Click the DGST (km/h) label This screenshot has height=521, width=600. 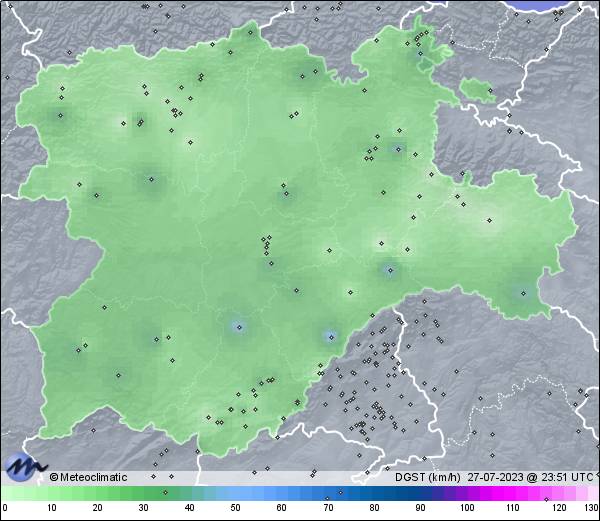tap(428, 477)
